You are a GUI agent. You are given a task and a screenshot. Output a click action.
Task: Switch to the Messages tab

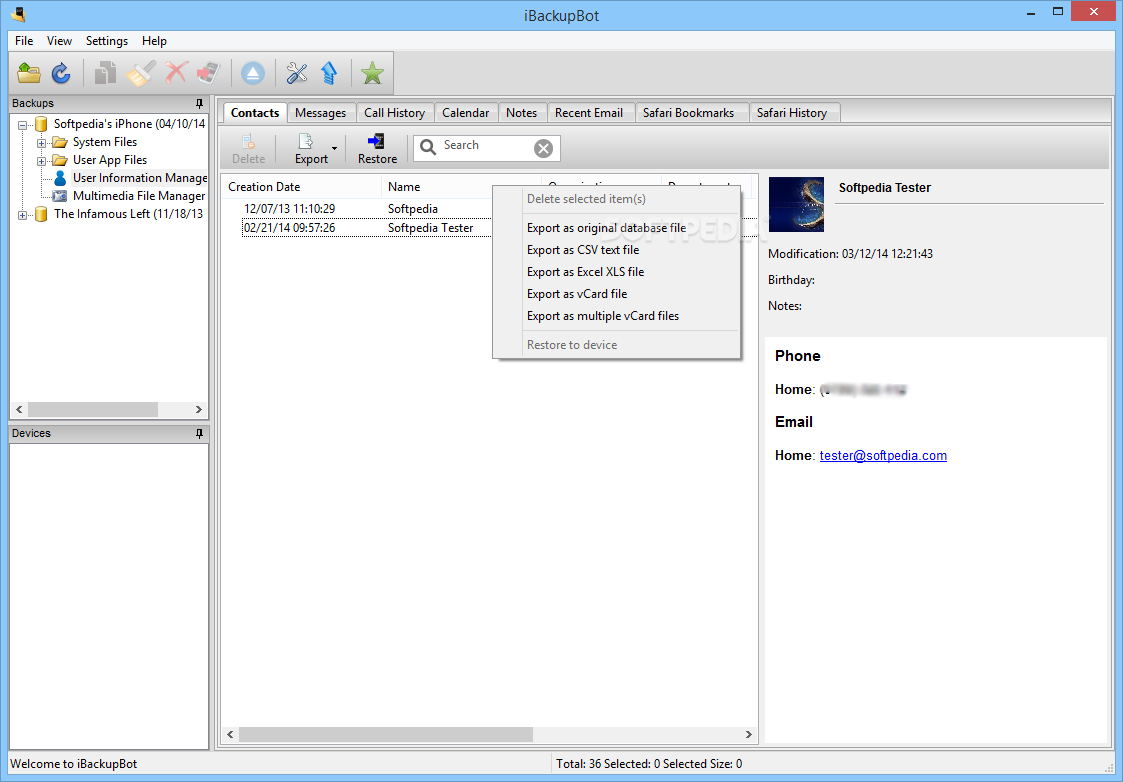tap(320, 112)
